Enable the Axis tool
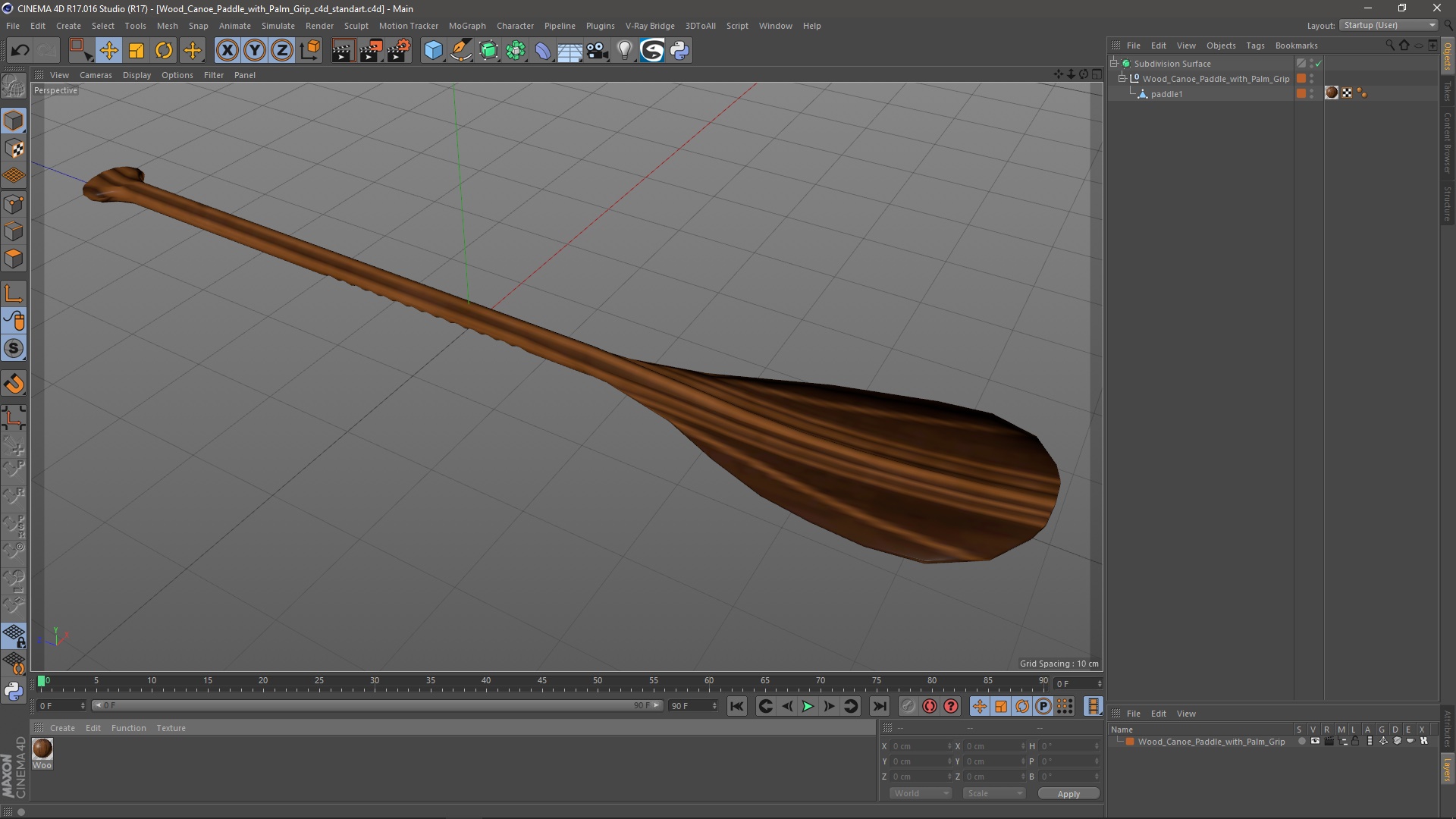The image size is (1456, 819). [x=14, y=293]
